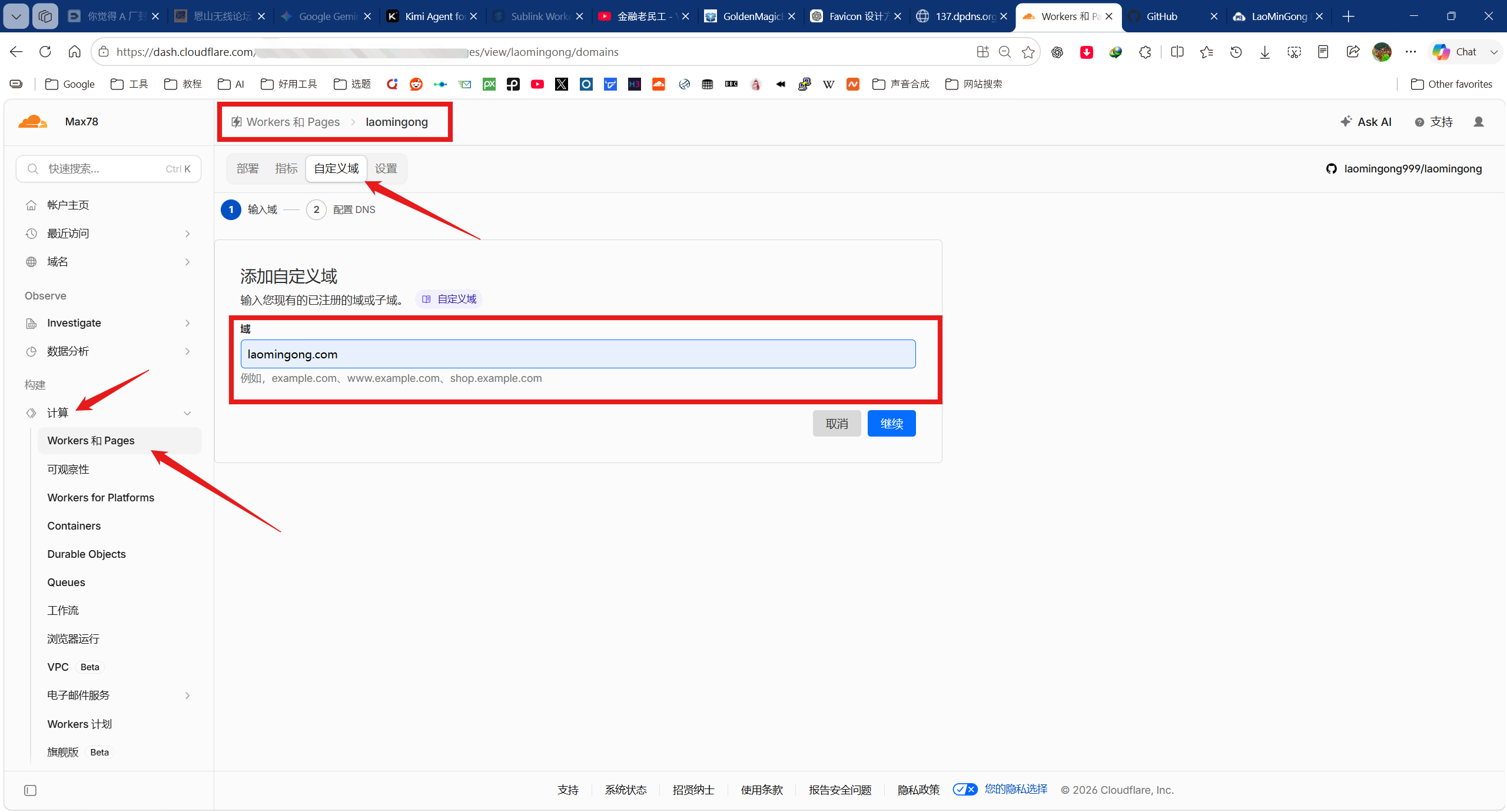1507x812 pixels.
Task: Switch to the 设置 tab
Action: coord(386,169)
